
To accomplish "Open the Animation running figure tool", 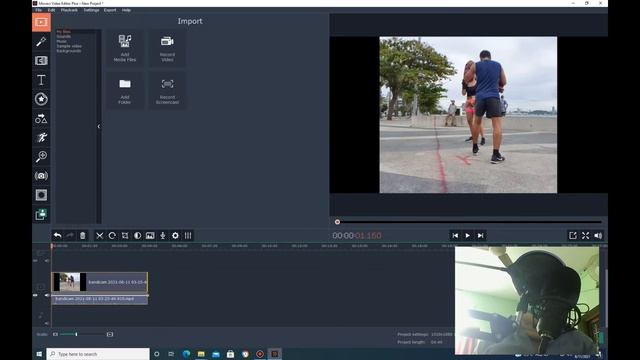I will click(x=41, y=138).
